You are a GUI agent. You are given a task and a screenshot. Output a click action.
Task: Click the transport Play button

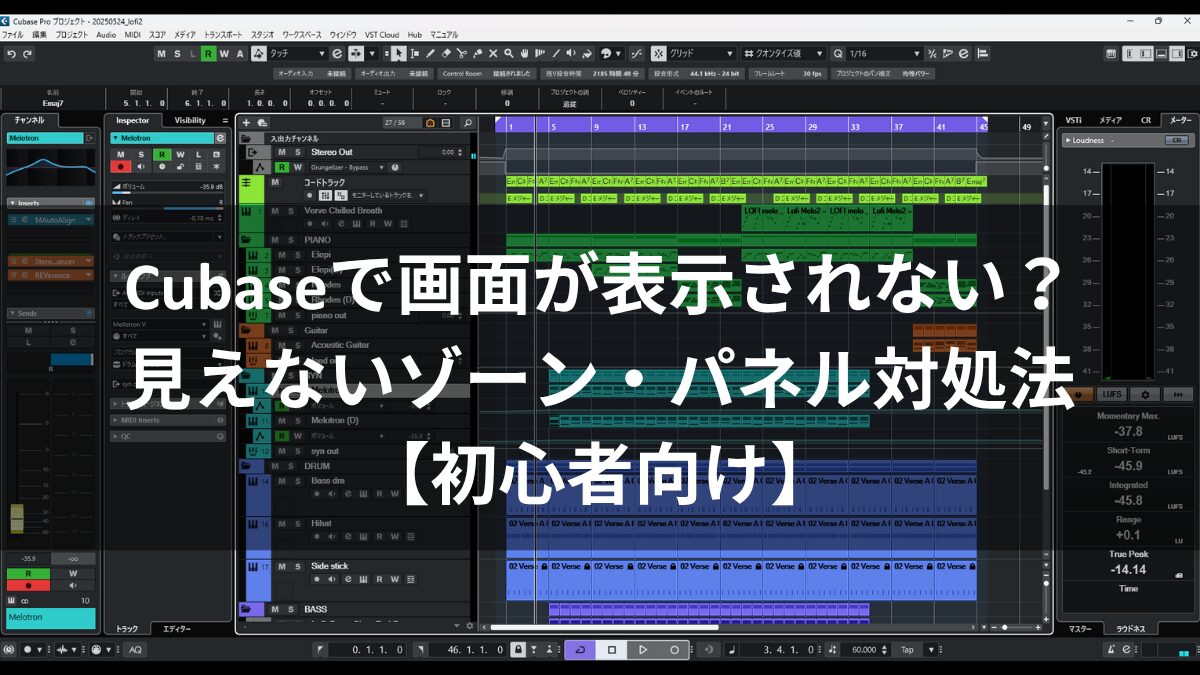click(x=643, y=650)
